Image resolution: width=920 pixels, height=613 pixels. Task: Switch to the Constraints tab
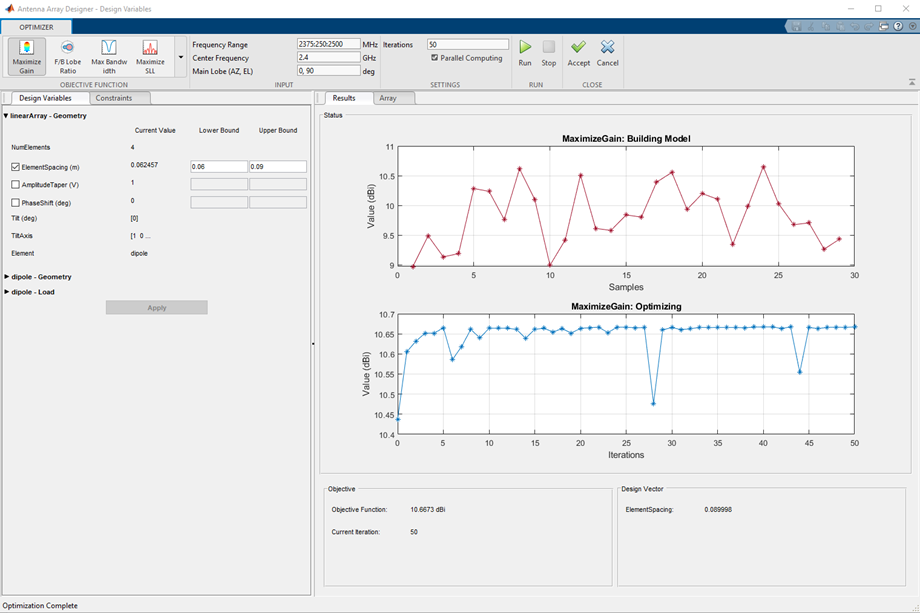pyautogui.click(x=114, y=98)
